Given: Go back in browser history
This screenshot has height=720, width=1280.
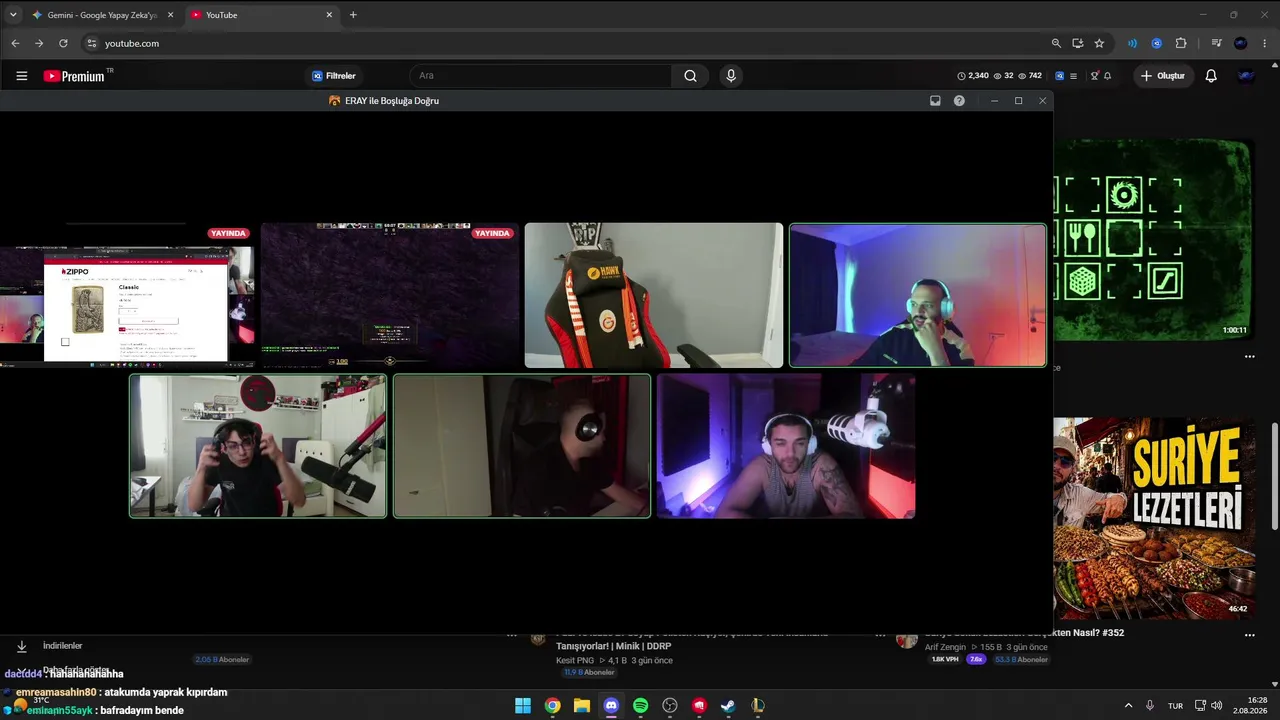Looking at the screenshot, I should [x=15, y=43].
